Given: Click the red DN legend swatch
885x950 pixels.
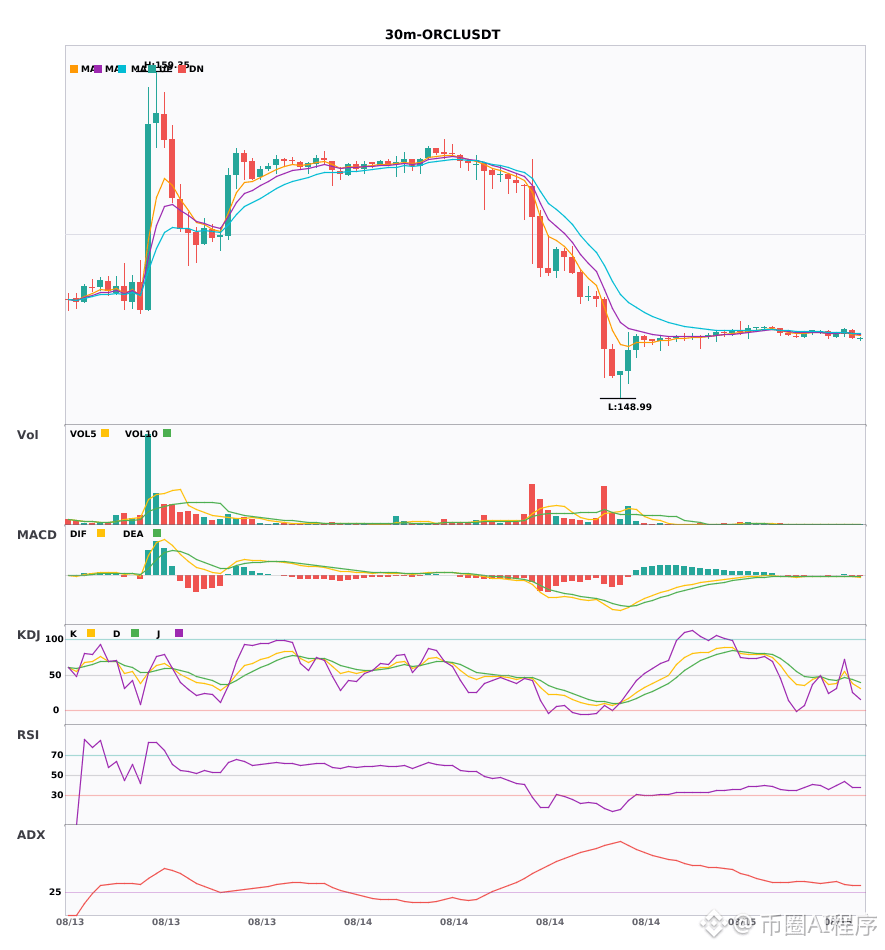Looking at the screenshot, I should (x=182, y=69).
